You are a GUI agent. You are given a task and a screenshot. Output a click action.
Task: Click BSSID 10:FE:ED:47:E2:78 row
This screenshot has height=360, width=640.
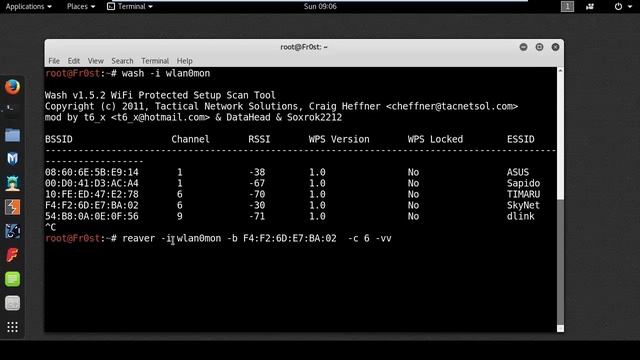[92, 194]
